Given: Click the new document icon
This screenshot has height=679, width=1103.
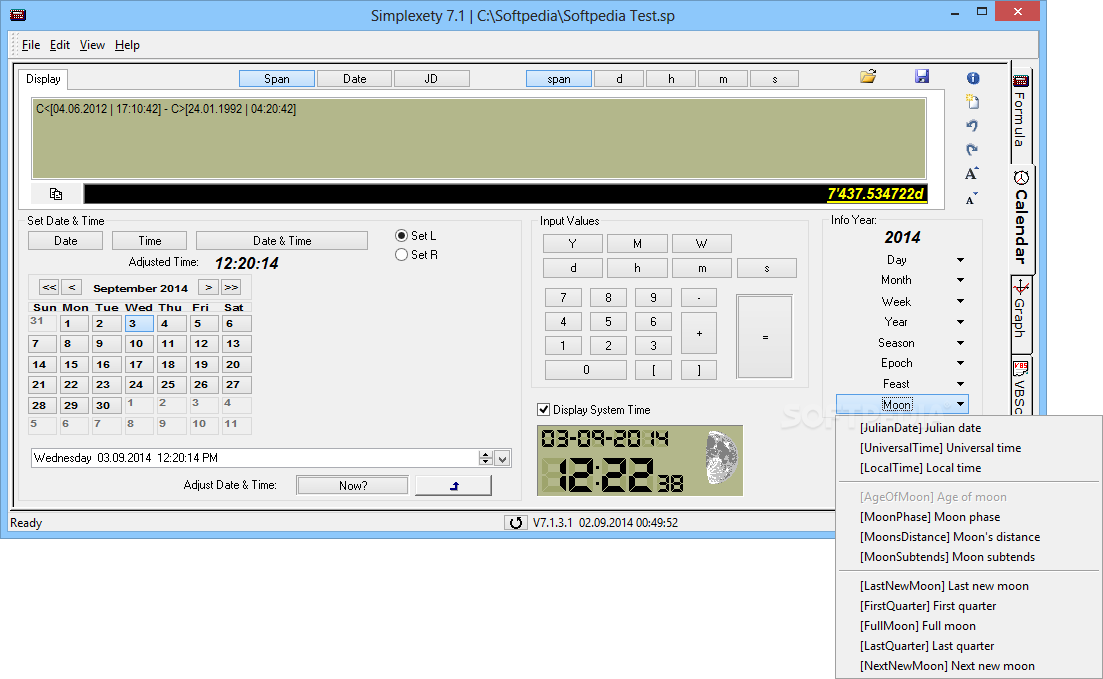Looking at the screenshot, I should [972, 101].
